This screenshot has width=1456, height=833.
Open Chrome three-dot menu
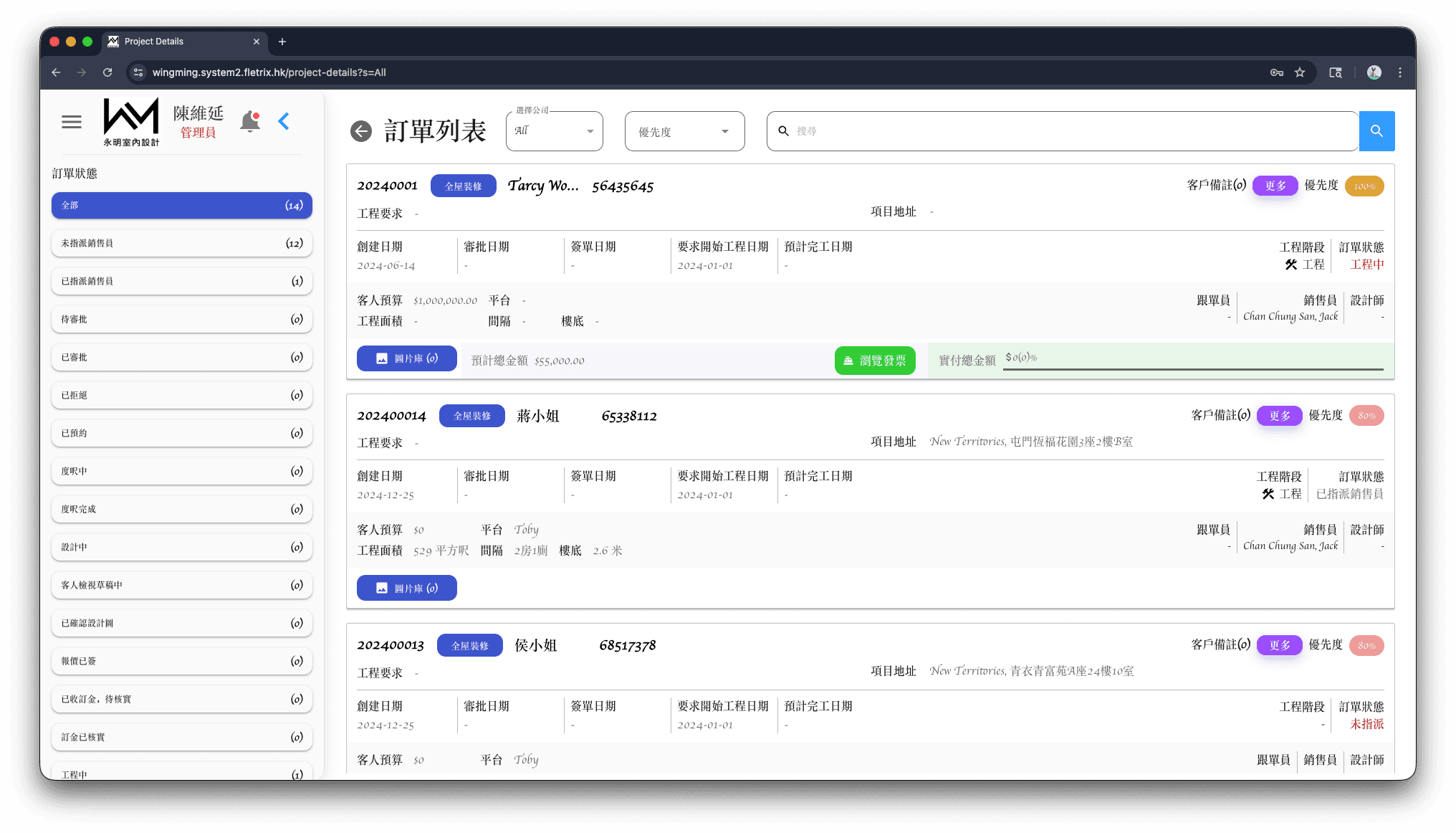[1399, 72]
